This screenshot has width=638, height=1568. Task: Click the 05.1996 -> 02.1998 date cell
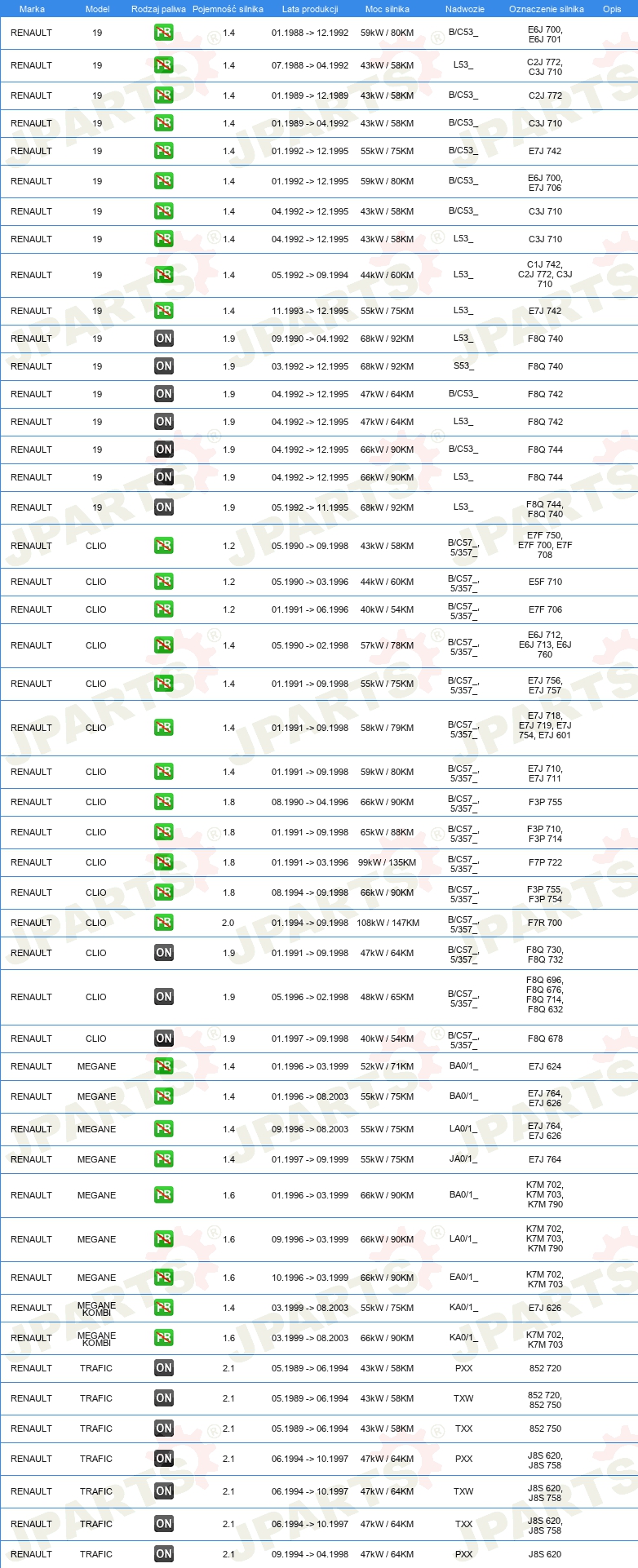(x=310, y=997)
